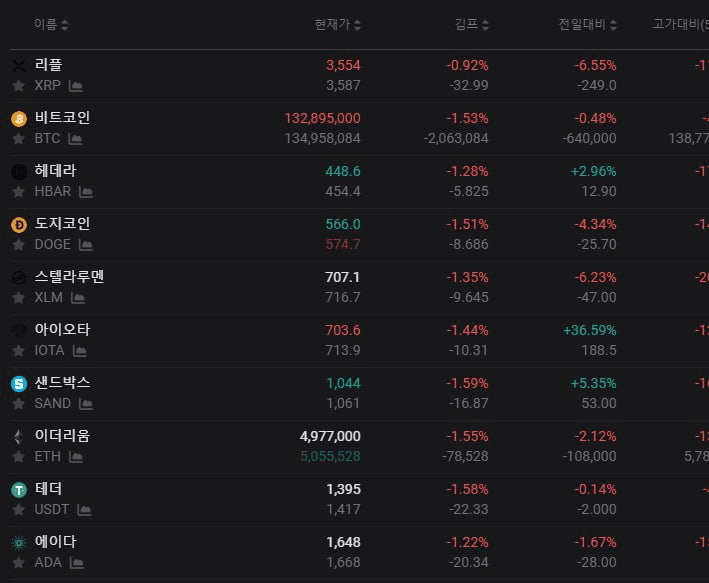Click the blue Sandbox logo
This screenshot has height=583, width=709.
point(19,384)
